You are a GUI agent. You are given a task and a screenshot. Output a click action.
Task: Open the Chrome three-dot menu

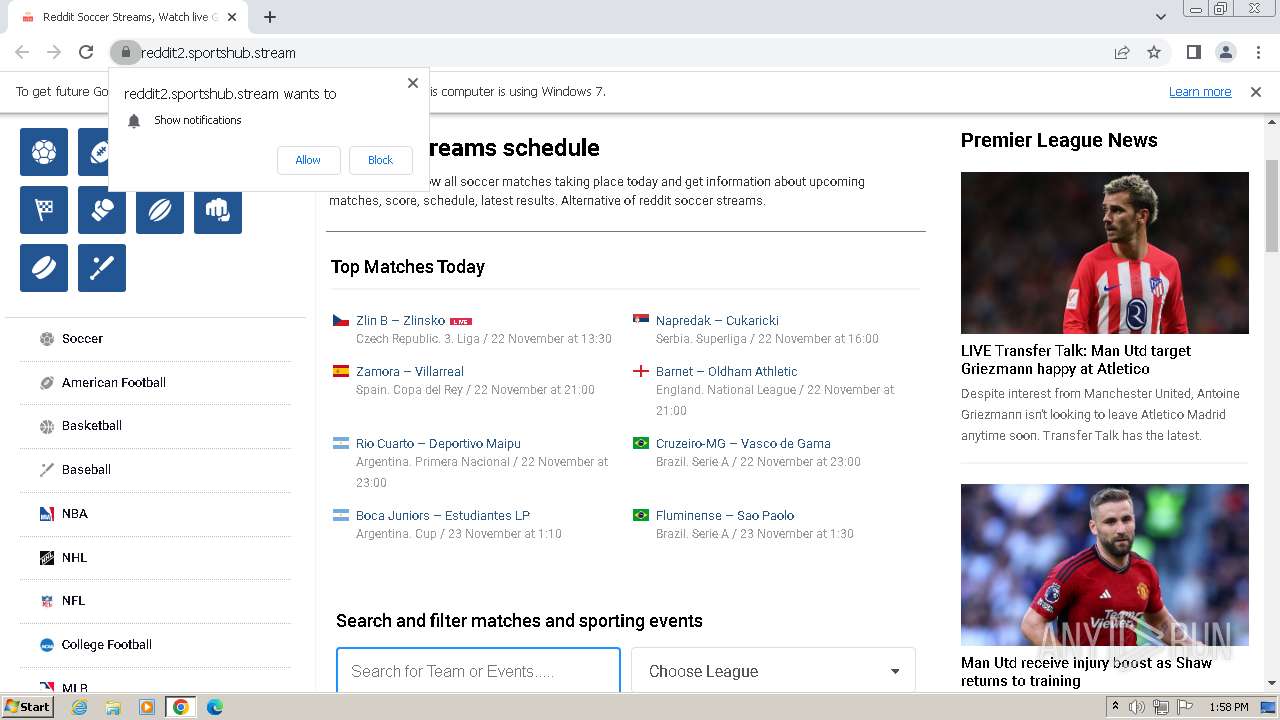(x=1257, y=53)
